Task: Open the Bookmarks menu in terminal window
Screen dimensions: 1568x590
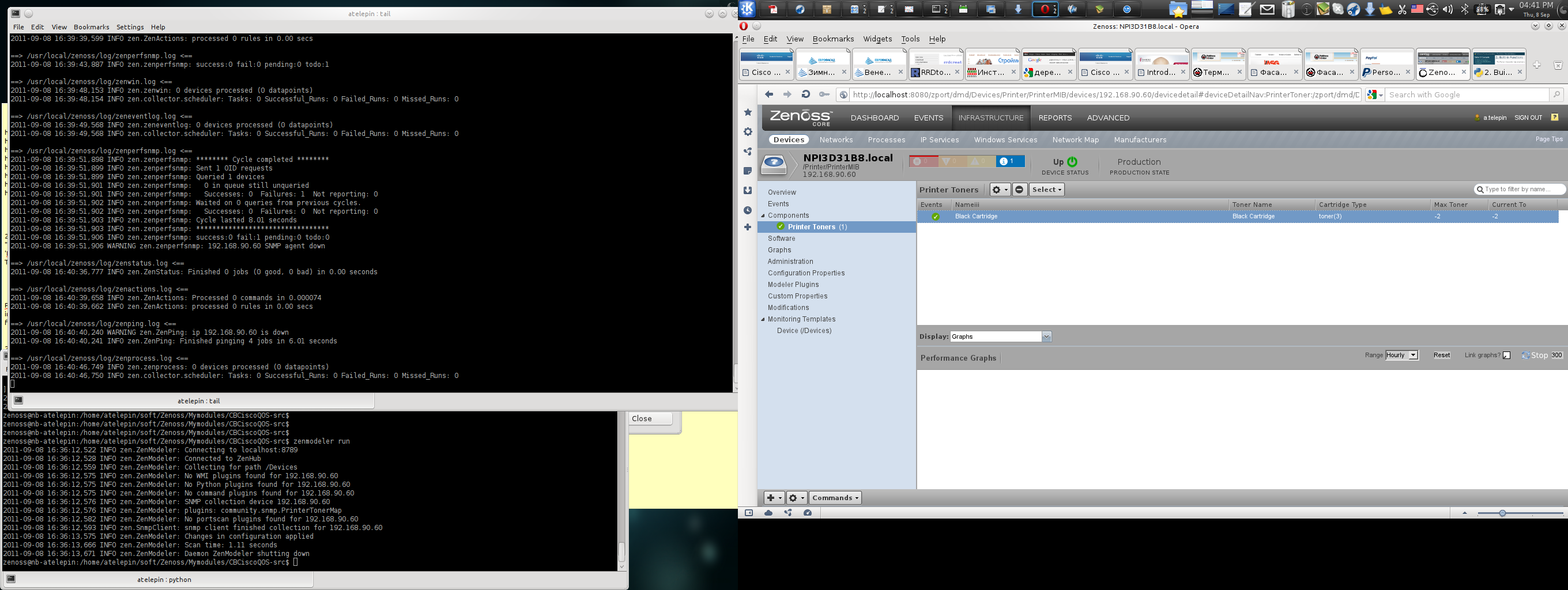Action: click(x=91, y=28)
